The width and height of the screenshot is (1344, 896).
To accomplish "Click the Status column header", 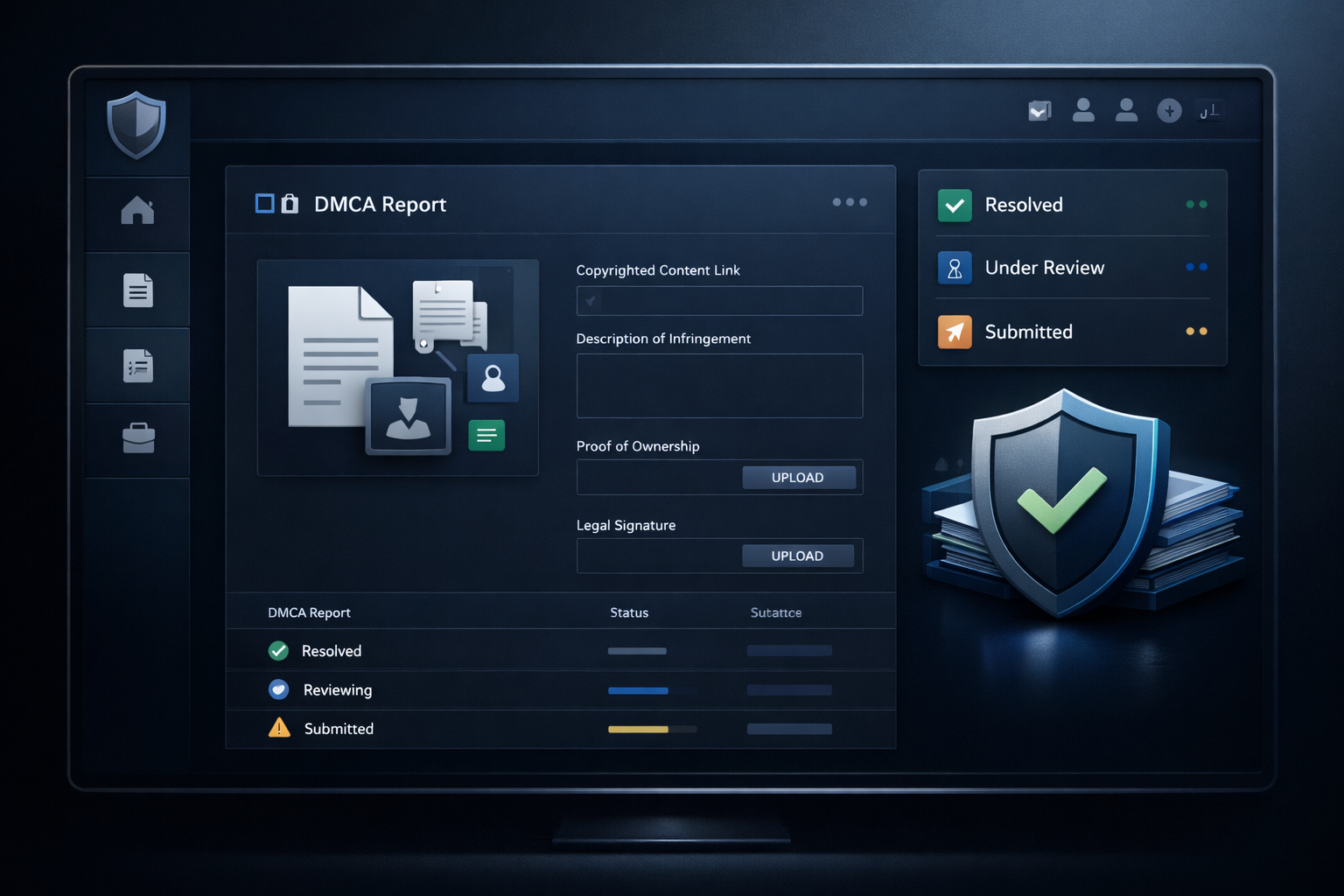I will click(629, 612).
